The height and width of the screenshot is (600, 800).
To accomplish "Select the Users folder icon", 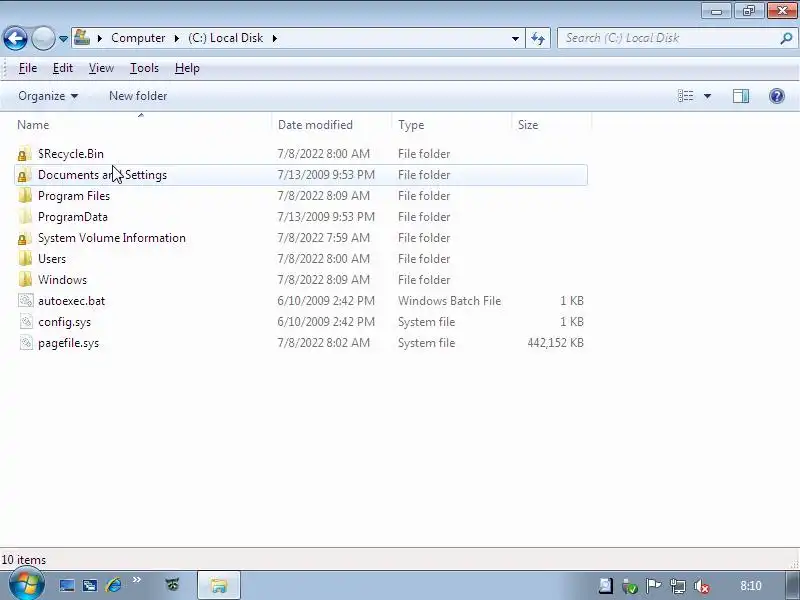I will [x=25, y=259].
